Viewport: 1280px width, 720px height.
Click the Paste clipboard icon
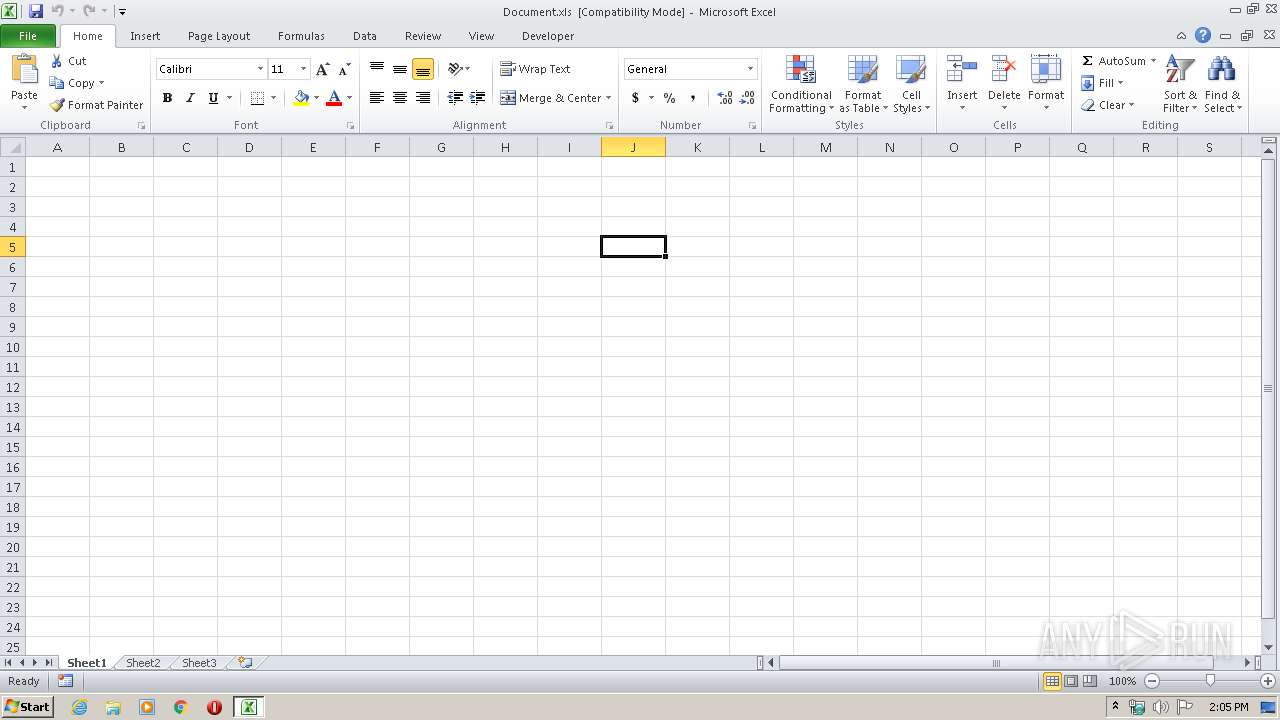coord(24,70)
